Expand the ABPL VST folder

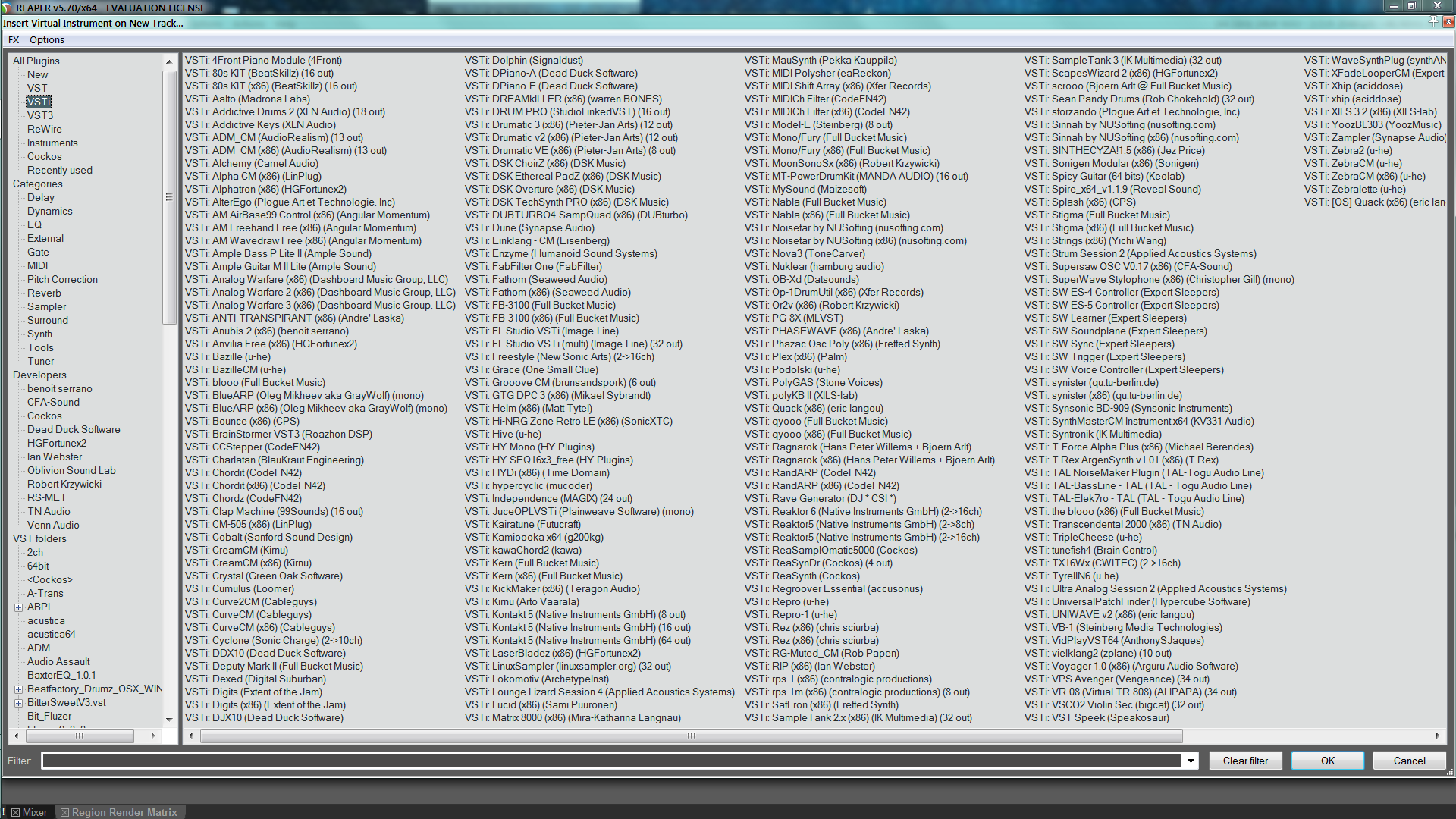18,607
